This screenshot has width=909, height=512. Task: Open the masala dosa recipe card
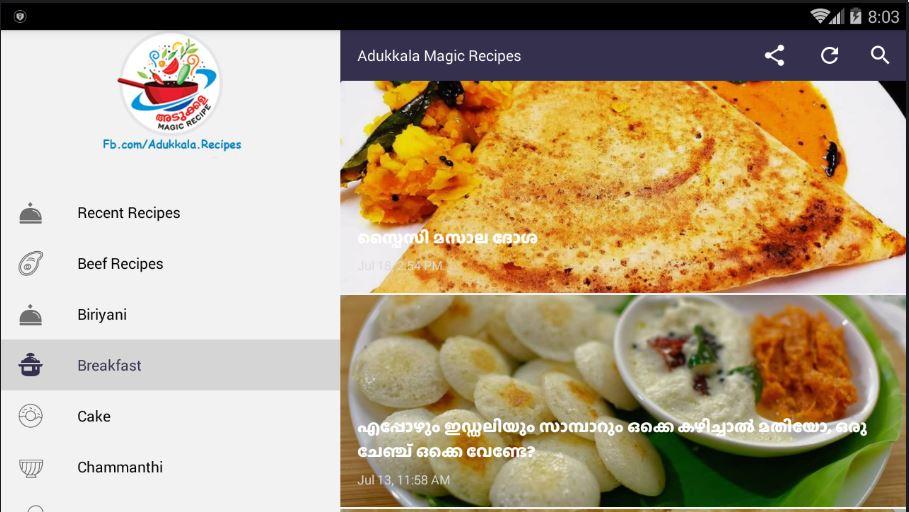pyautogui.click(x=623, y=187)
